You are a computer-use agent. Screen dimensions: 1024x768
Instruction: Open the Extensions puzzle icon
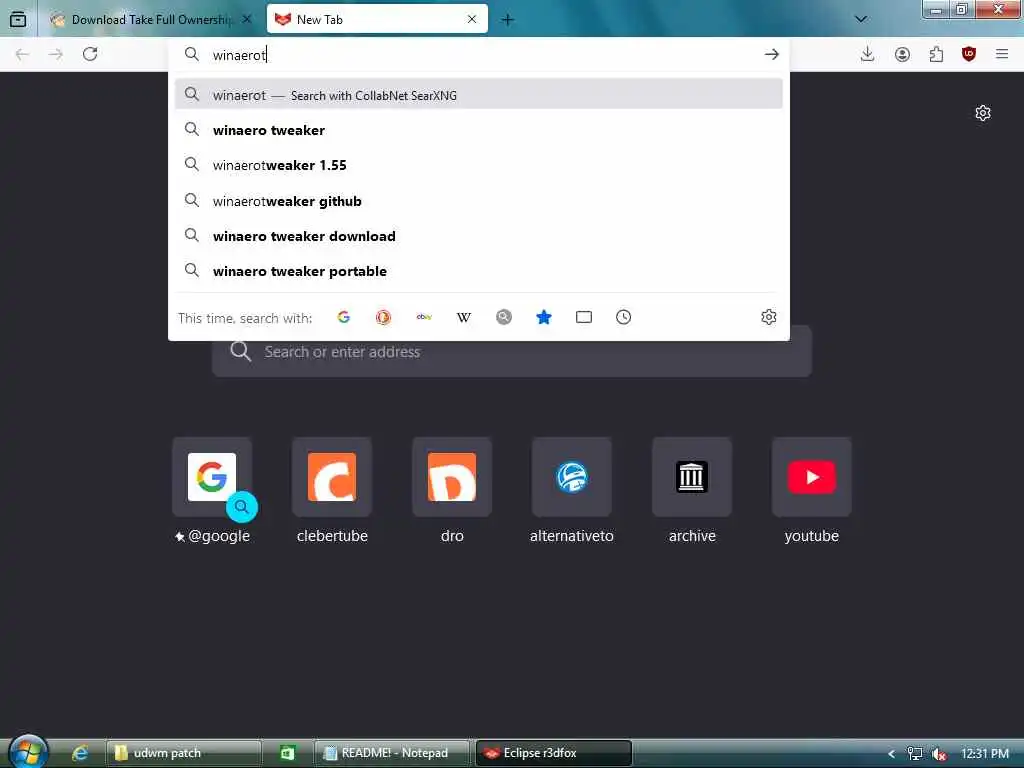point(936,54)
